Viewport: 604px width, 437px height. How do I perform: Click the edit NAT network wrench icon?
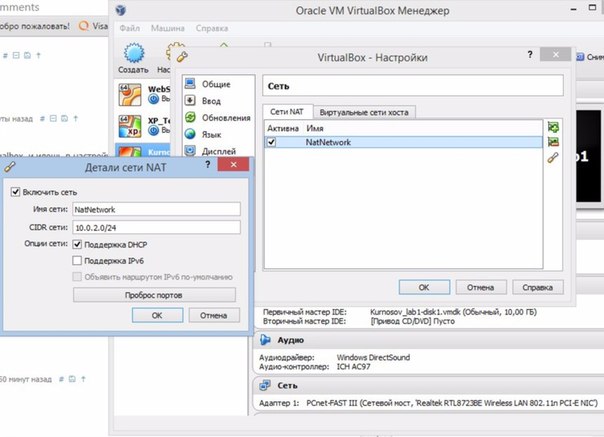point(552,159)
